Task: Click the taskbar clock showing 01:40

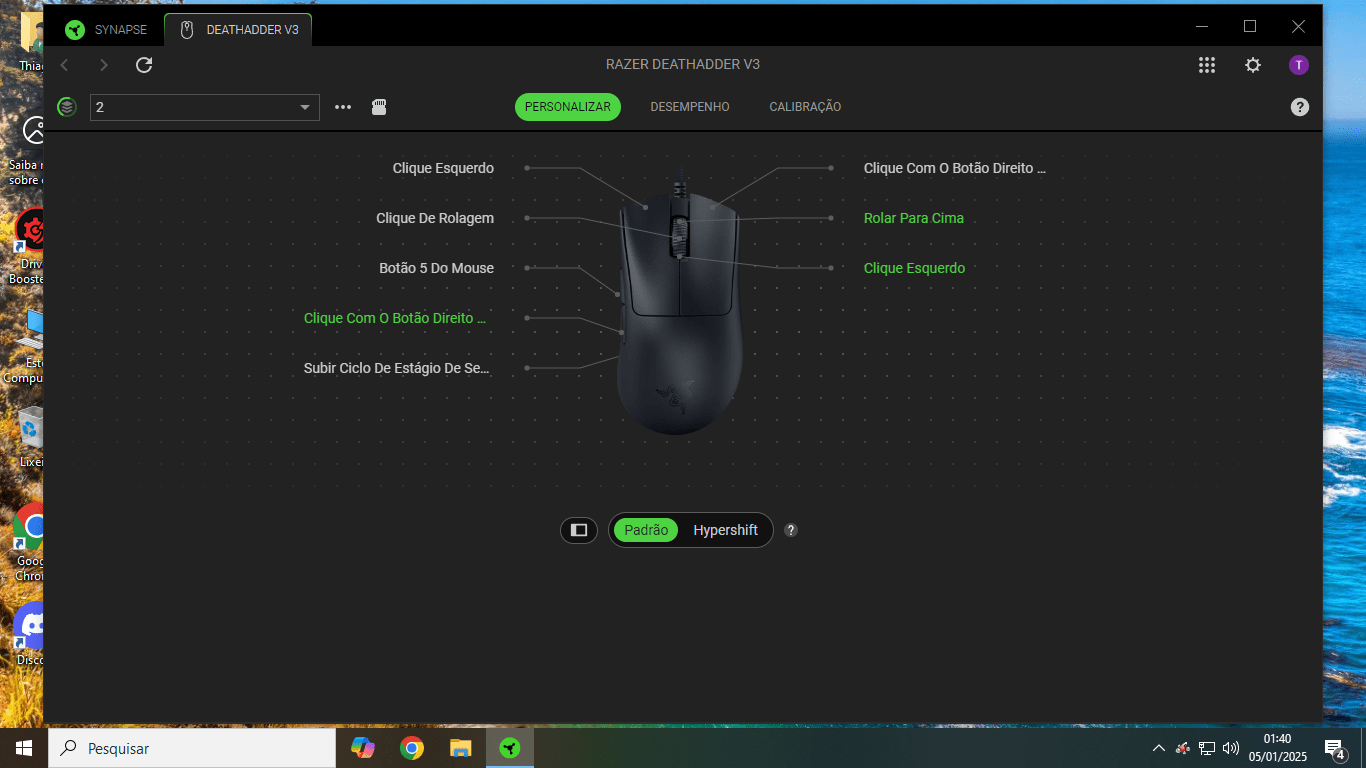Action: click(1278, 748)
